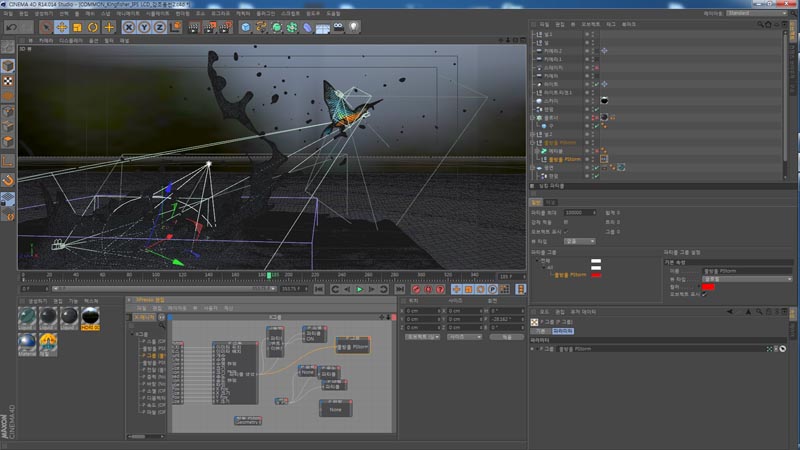The width and height of the screenshot is (800, 450).
Task: Select the black material tag on 스카이
Action: pos(605,101)
